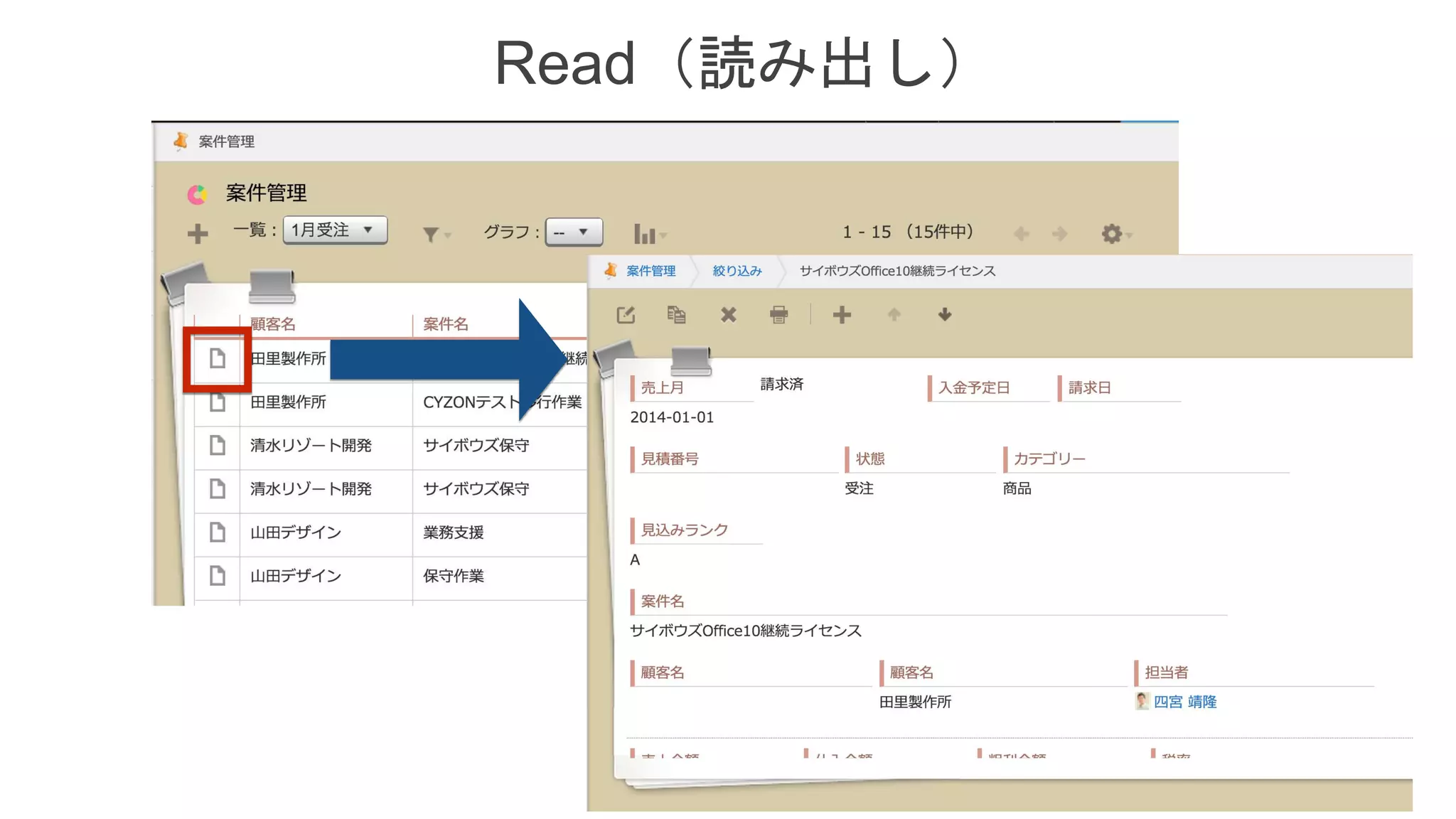Screen dimensions: 1456x819
Task: Go to next page arrow in list
Action: [1059, 233]
